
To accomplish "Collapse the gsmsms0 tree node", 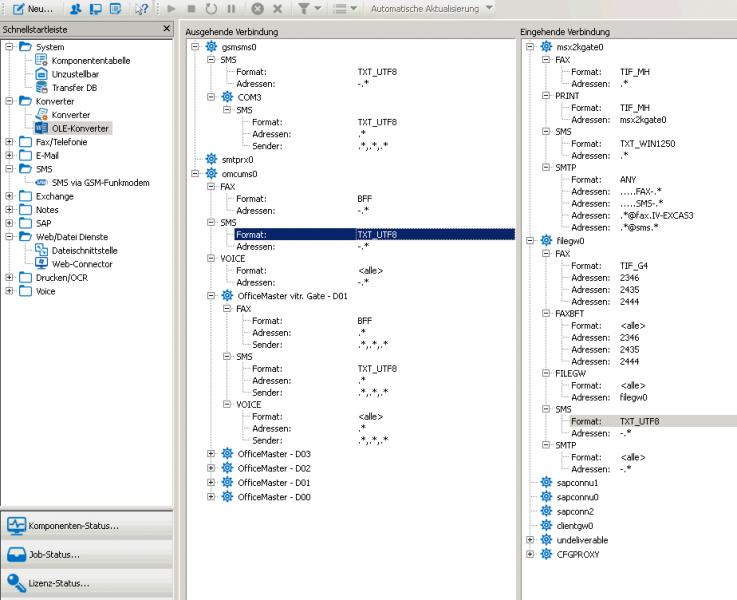I will tap(194, 47).
